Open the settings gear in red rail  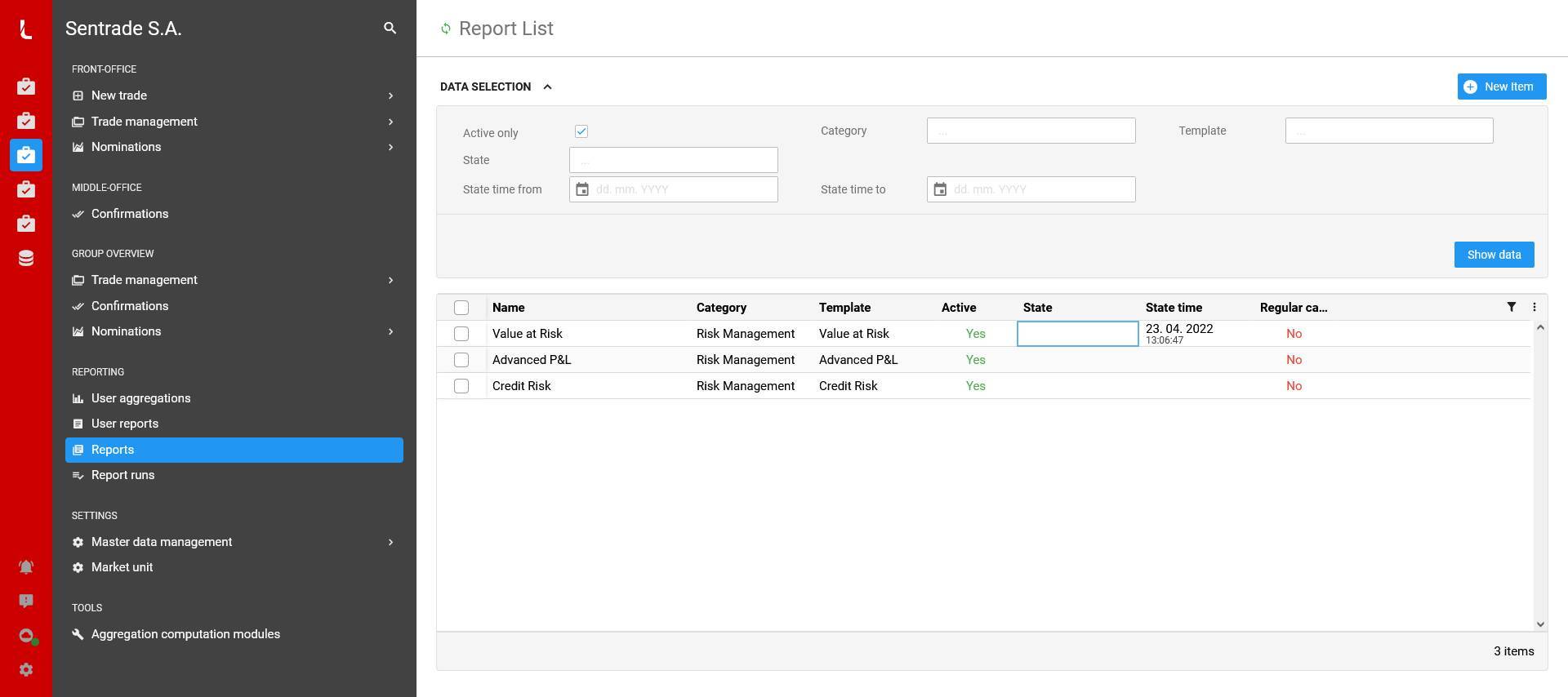coord(26,670)
